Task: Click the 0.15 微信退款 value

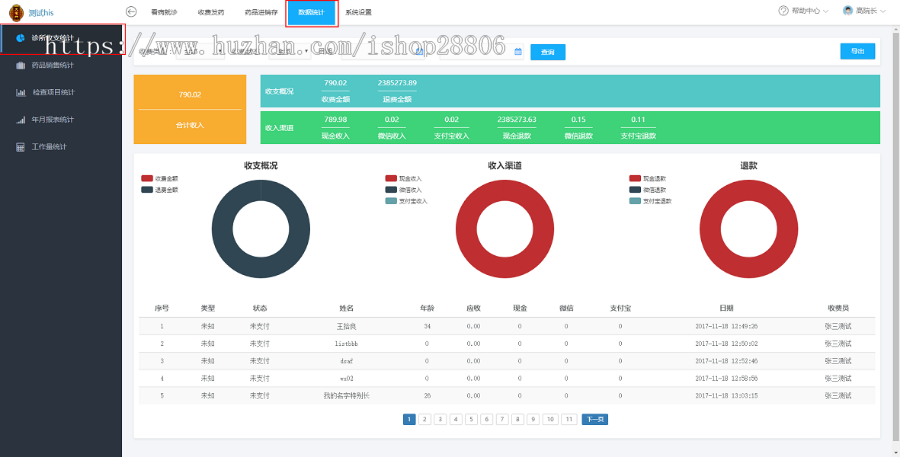Action: tap(579, 119)
